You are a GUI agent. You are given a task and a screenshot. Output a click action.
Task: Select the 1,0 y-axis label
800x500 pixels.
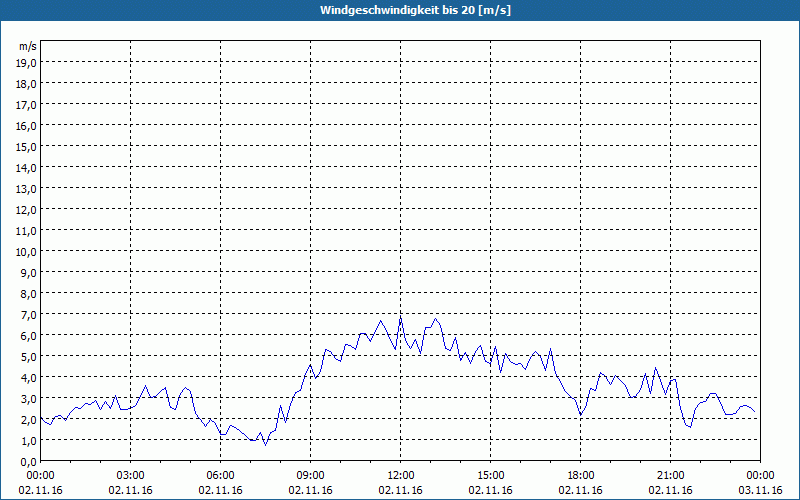pos(29,441)
